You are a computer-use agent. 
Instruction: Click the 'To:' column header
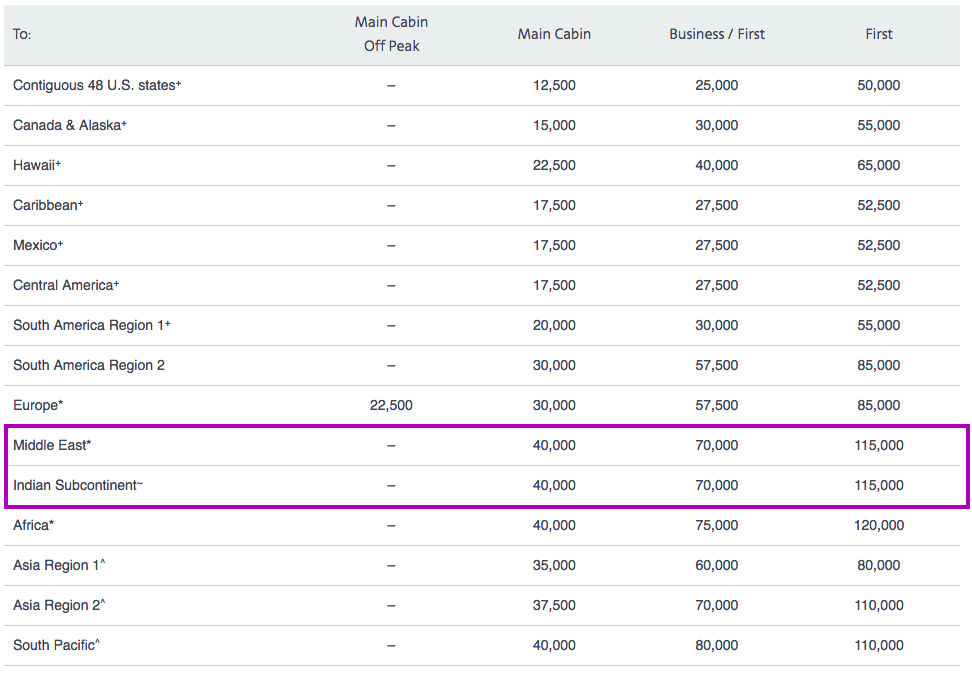tap(22, 34)
